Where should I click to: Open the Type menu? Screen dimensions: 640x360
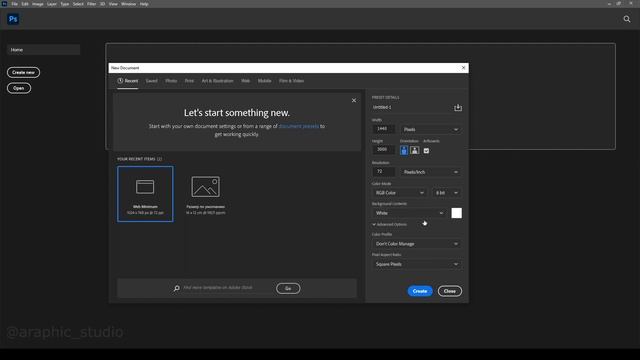pos(65,4)
